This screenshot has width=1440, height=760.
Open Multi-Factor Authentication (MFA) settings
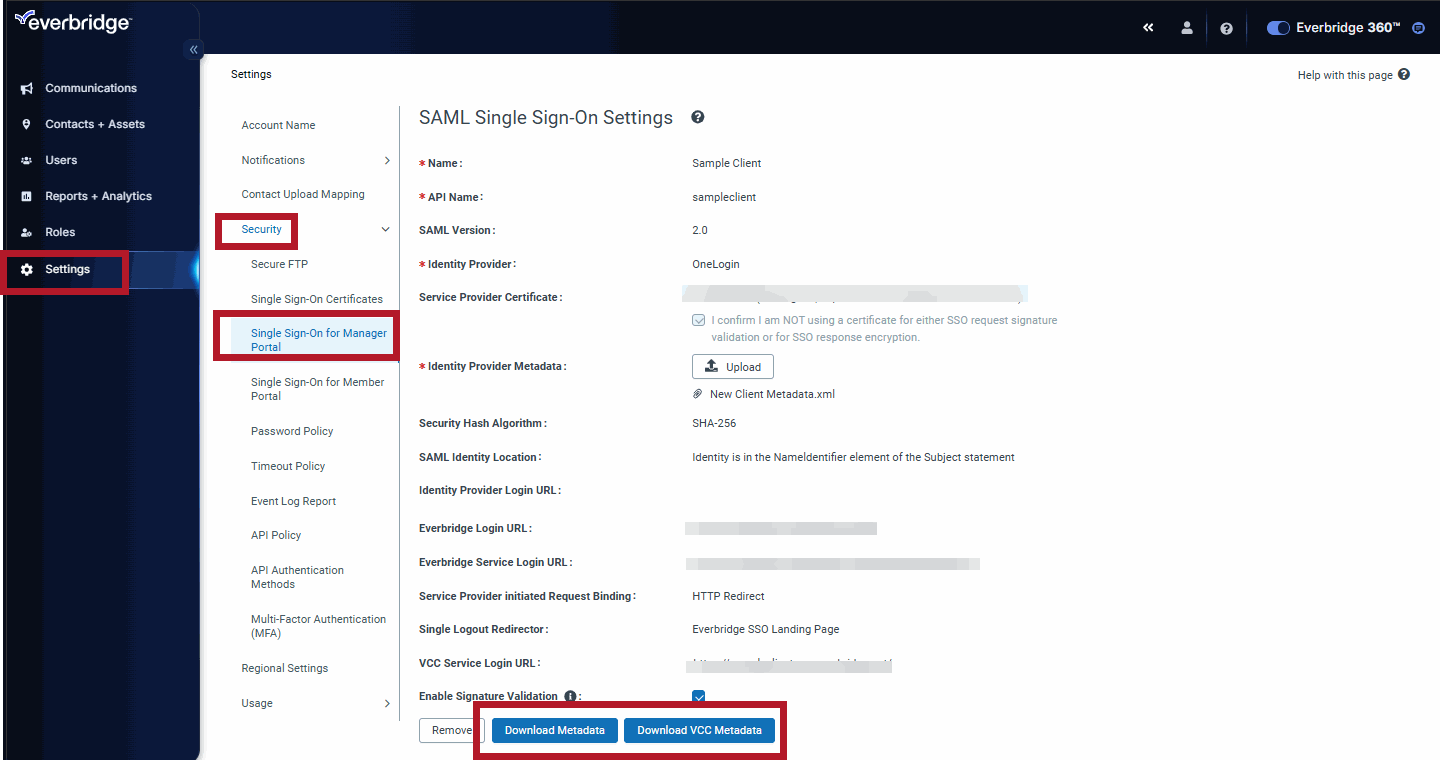(318, 626)
